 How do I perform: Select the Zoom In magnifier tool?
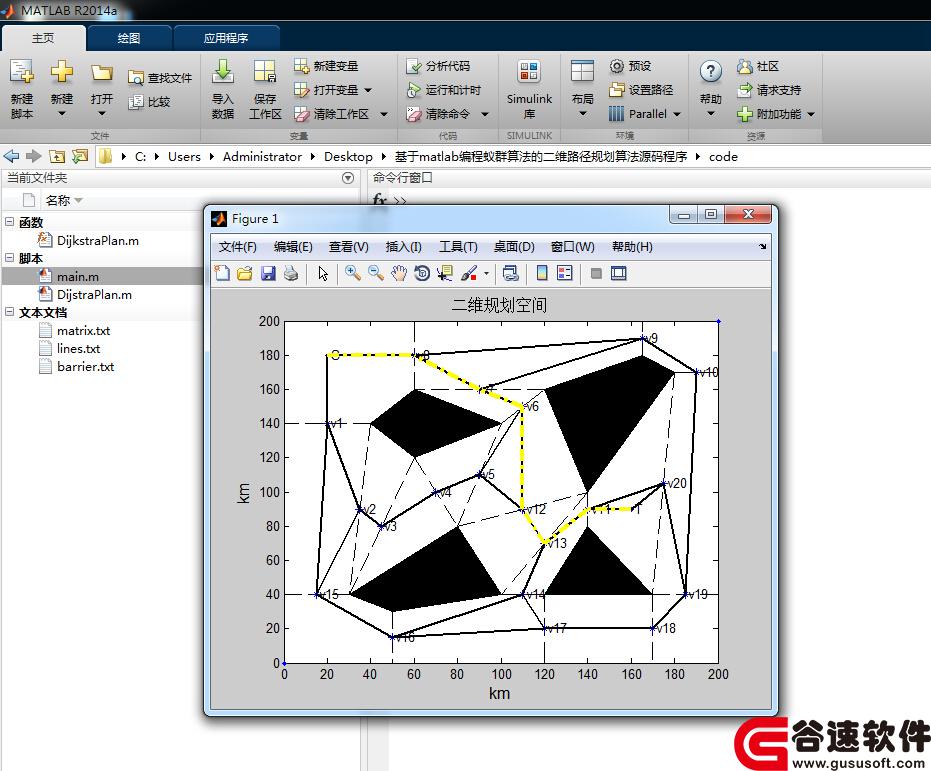click(x=353, y=273)
